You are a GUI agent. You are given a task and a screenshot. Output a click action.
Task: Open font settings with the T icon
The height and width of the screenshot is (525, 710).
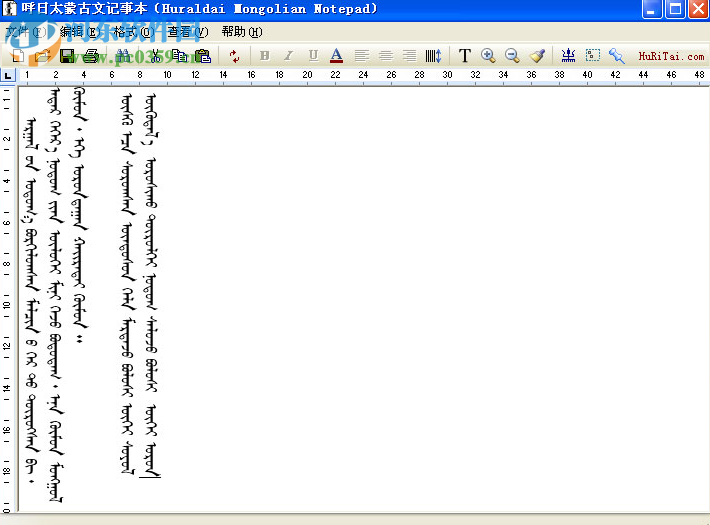[465, 56]
